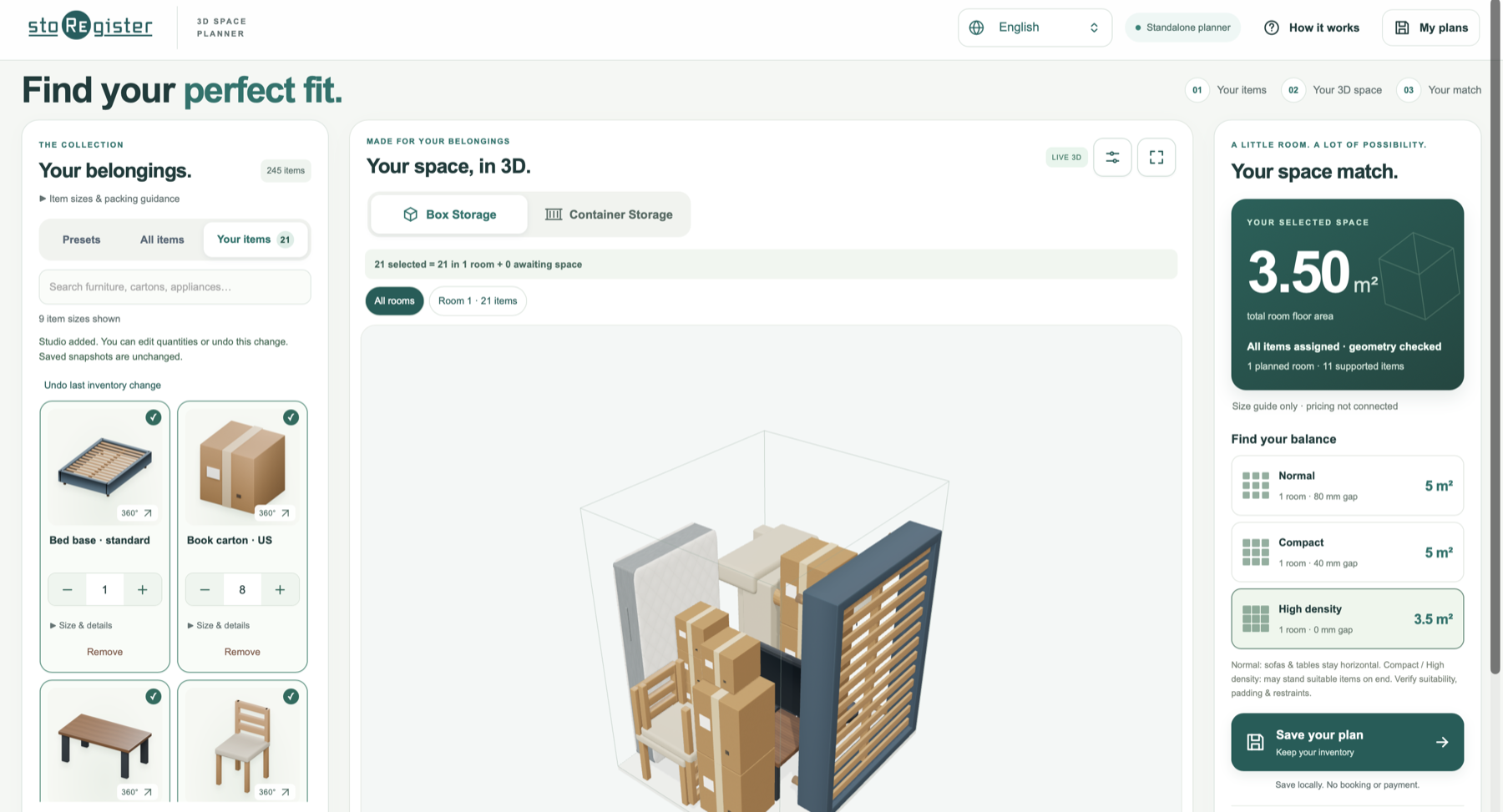Select the Normal balance option
1503x812 pixels.
coord(1347,486)
